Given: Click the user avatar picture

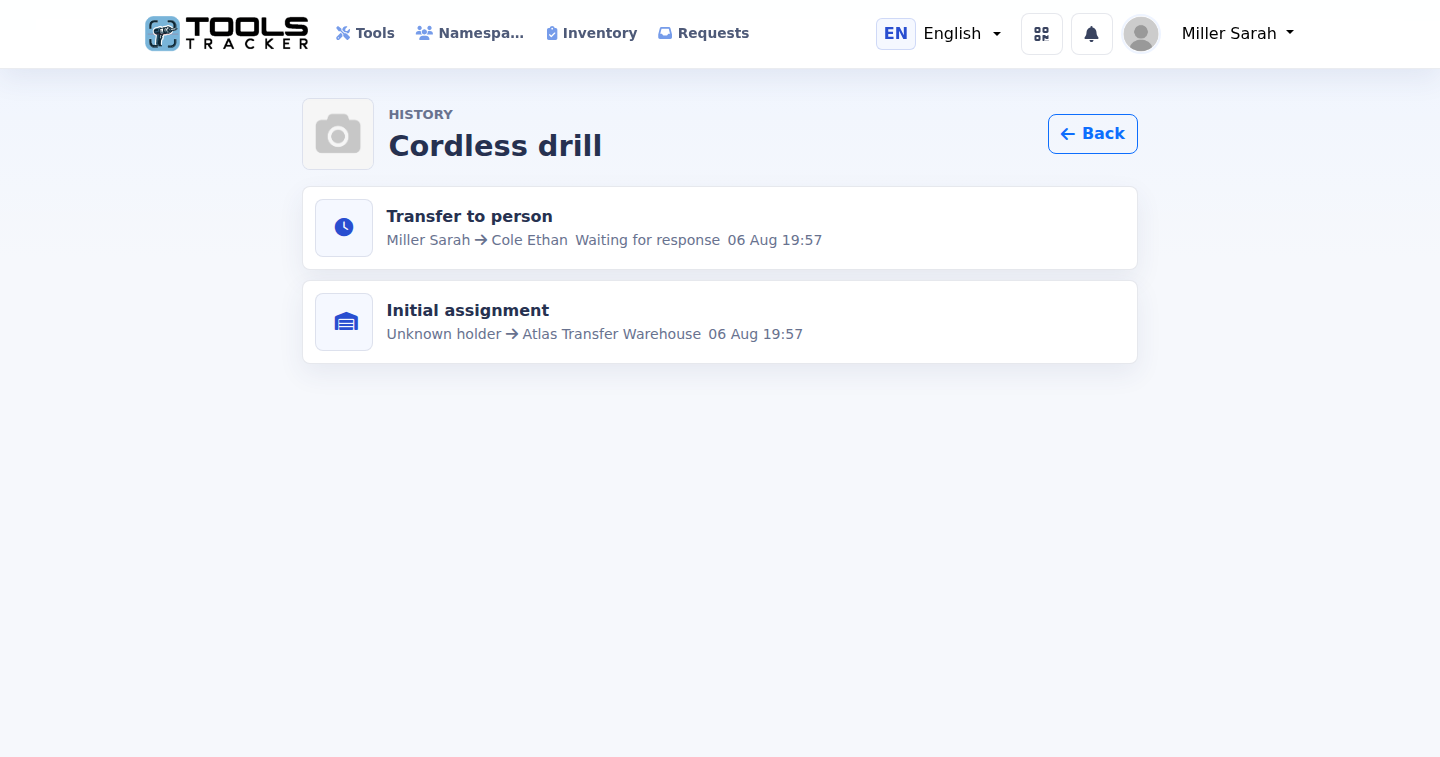Looking at the screenshot, I should click(1141, 34).
